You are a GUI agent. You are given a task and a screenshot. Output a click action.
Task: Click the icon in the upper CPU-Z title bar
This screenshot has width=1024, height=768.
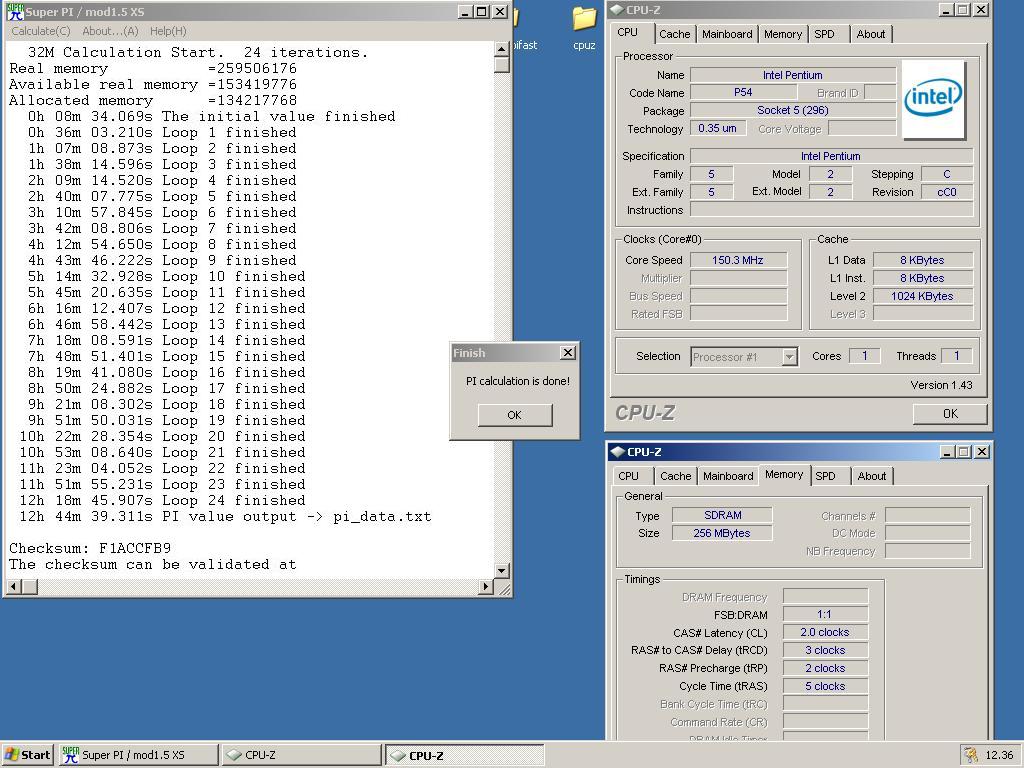(x=618, y=10)
